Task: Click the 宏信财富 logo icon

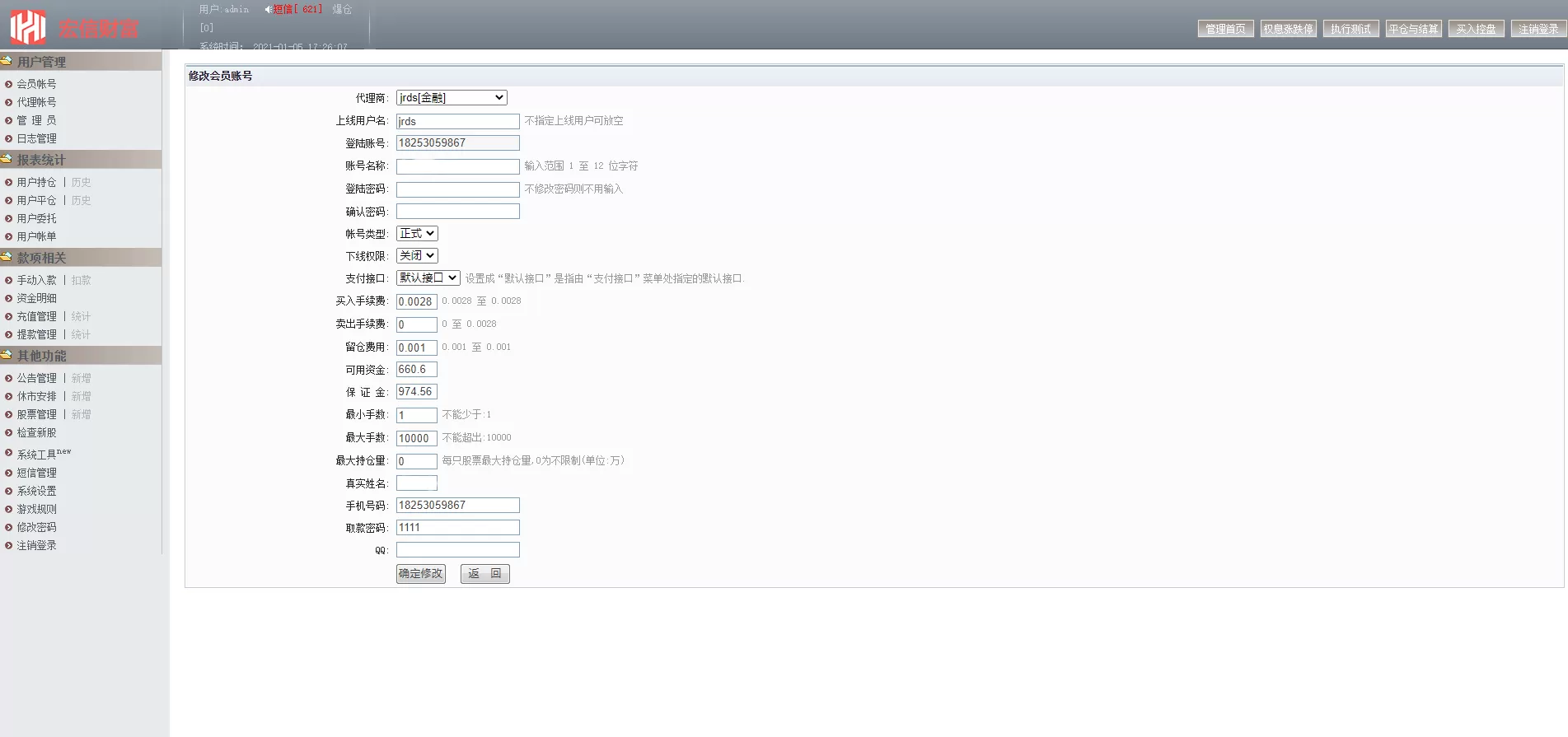Action: [27, 27]
